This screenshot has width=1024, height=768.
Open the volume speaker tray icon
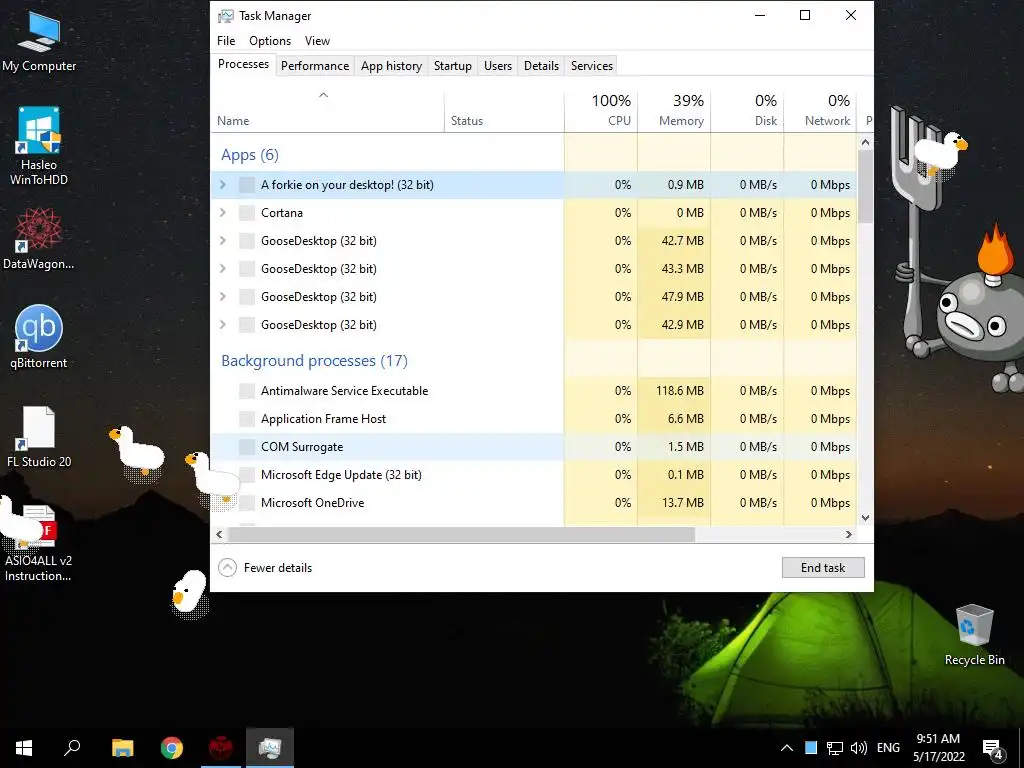click(859, 748)
